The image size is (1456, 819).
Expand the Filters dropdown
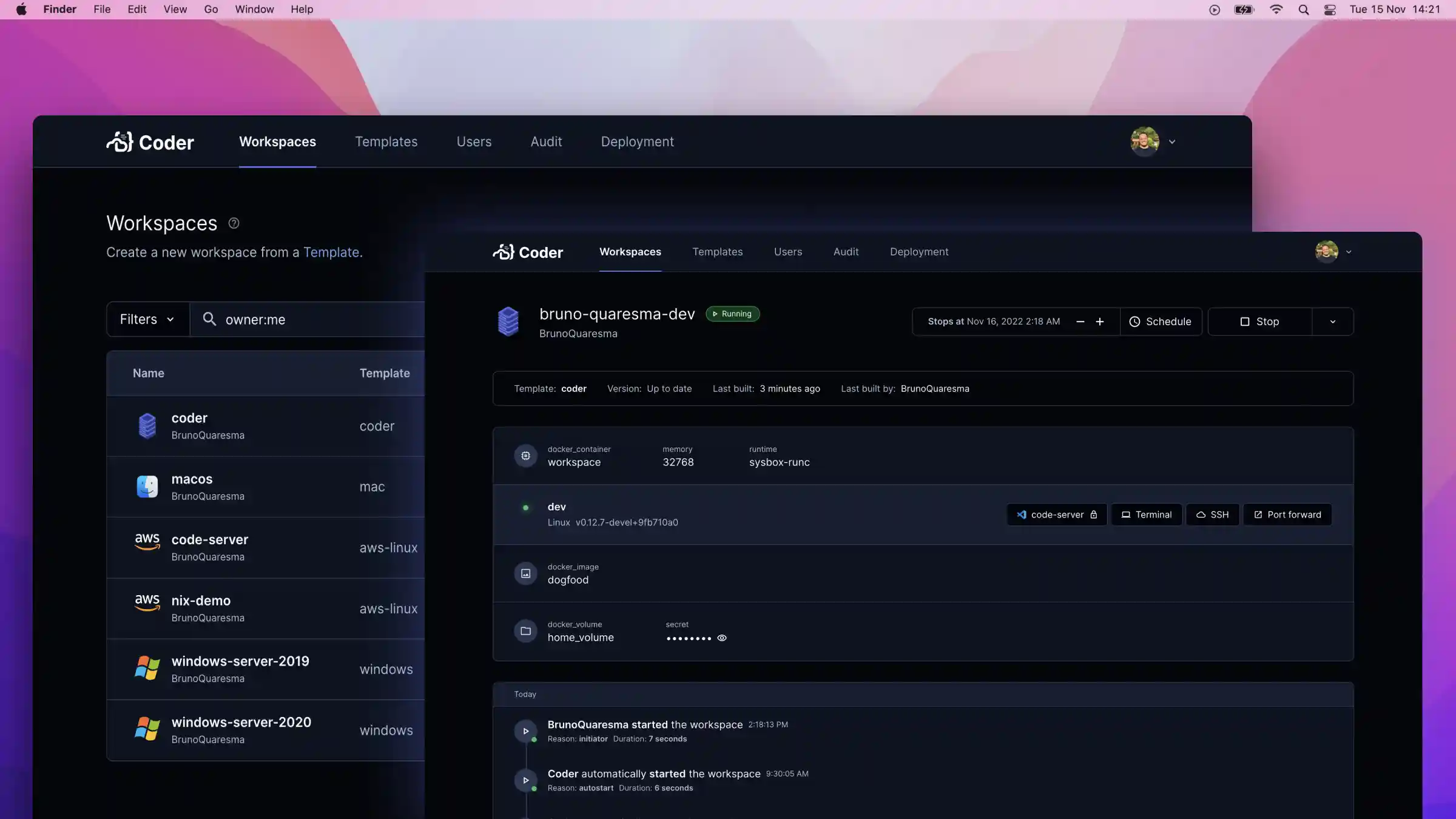tap(147, 319)
